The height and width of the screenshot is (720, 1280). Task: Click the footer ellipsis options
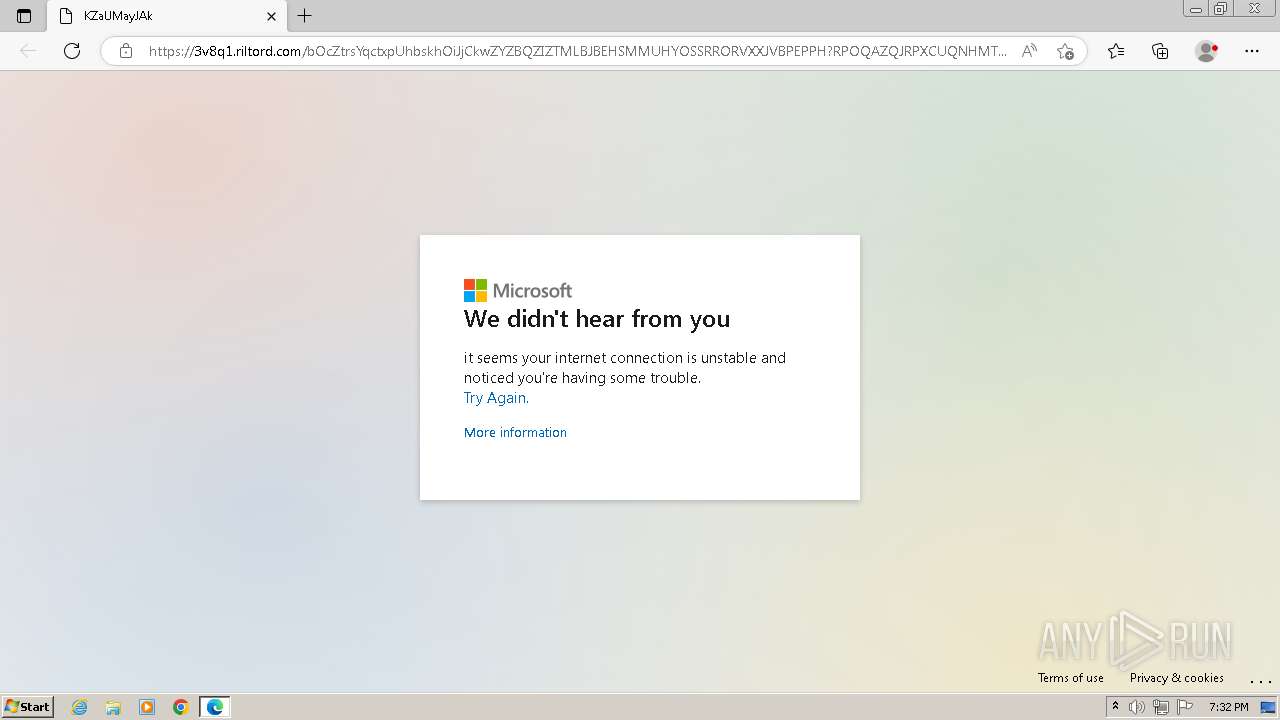click(x=1260, y=680)
